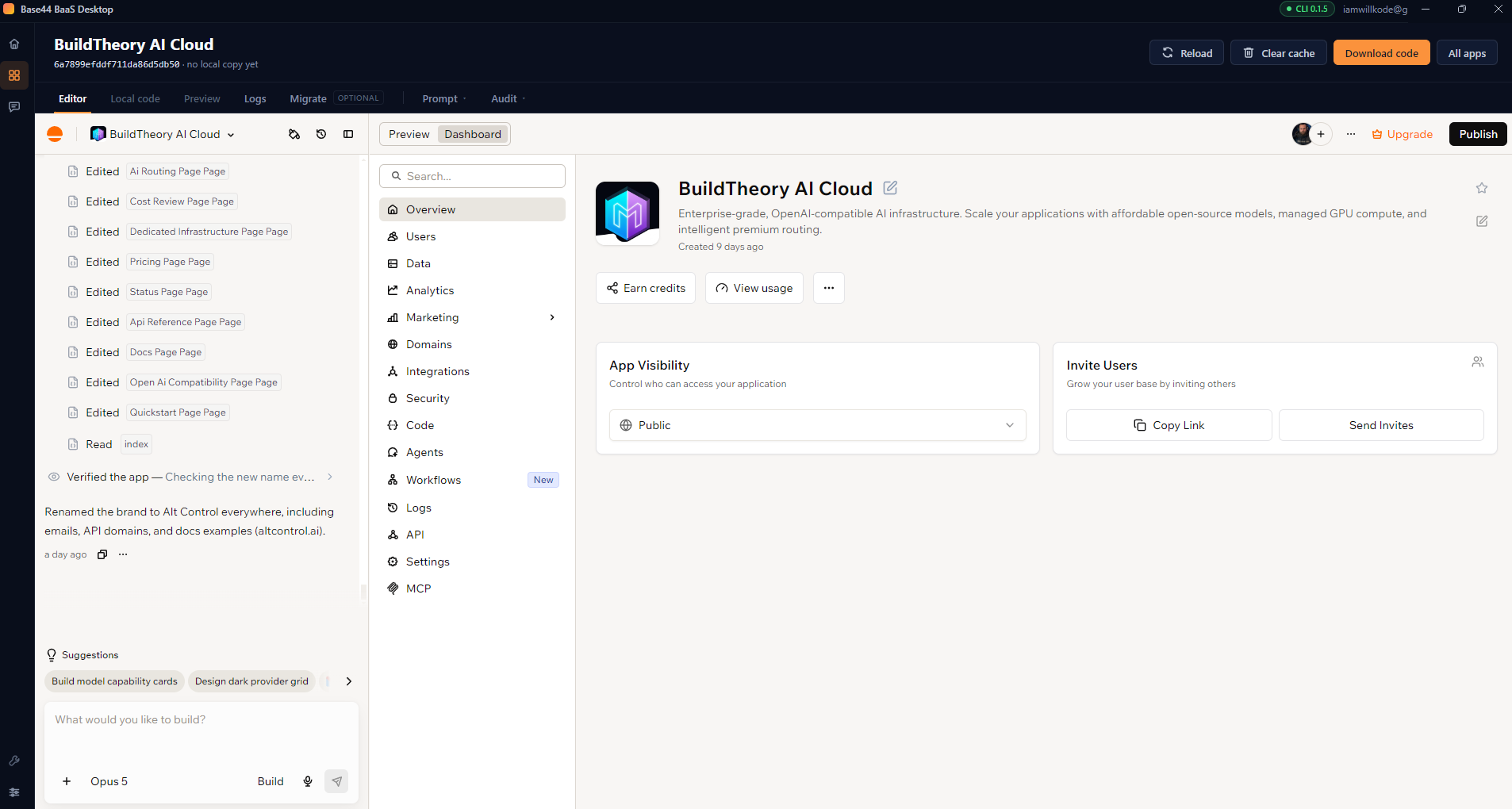1512x809 pixels.
Task: Click the orange Base44 logo in the editor header
Action: [55, 134]
